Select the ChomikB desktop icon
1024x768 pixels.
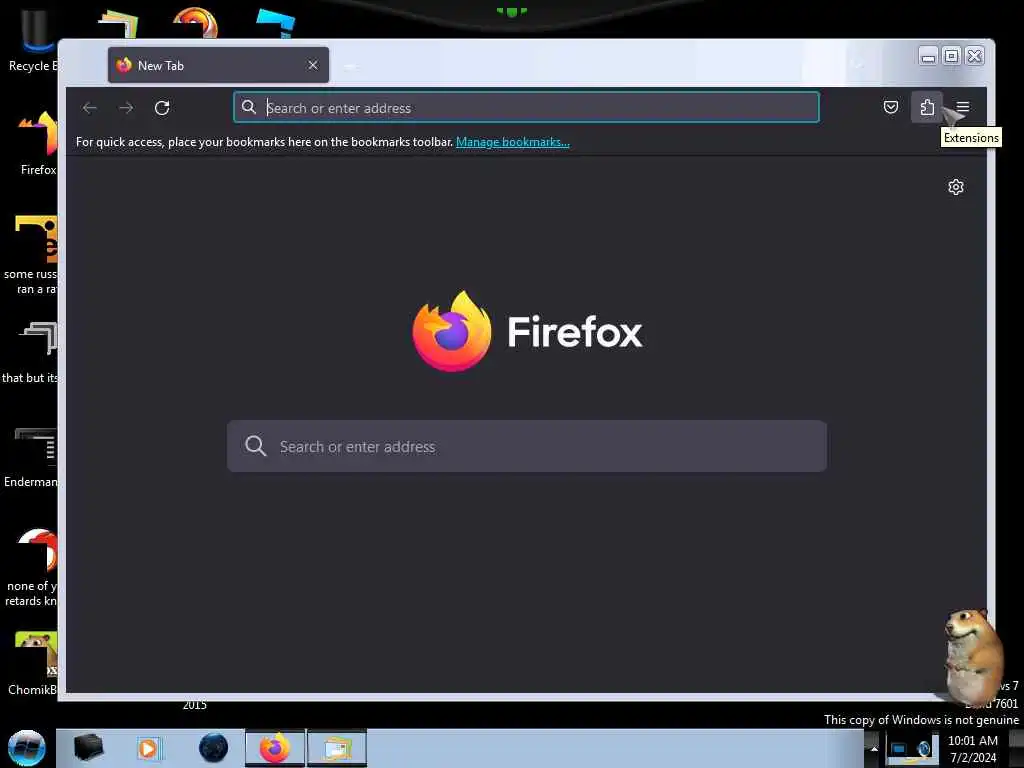(x=33, y=663)
